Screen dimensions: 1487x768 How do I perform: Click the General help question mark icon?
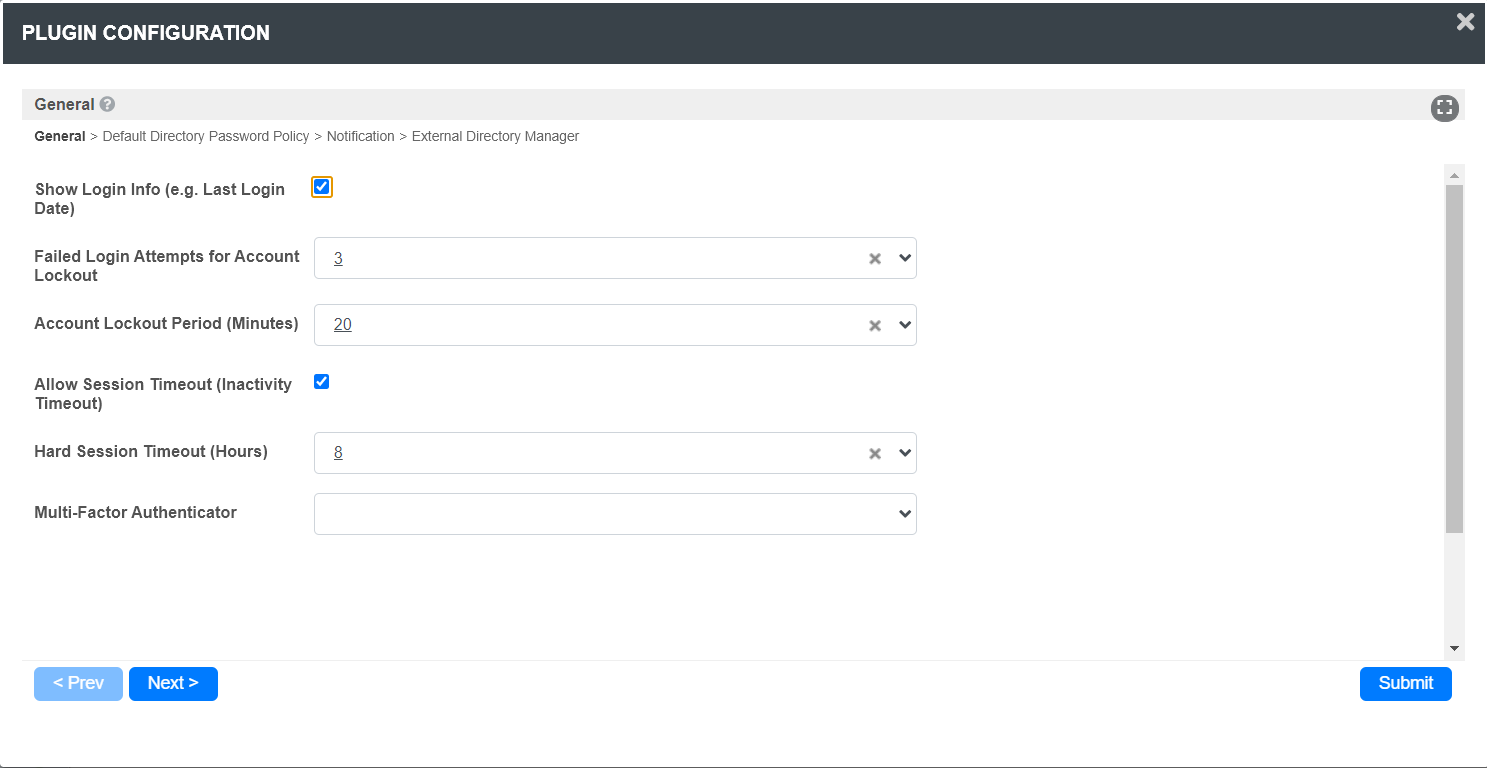coord(108,104)
